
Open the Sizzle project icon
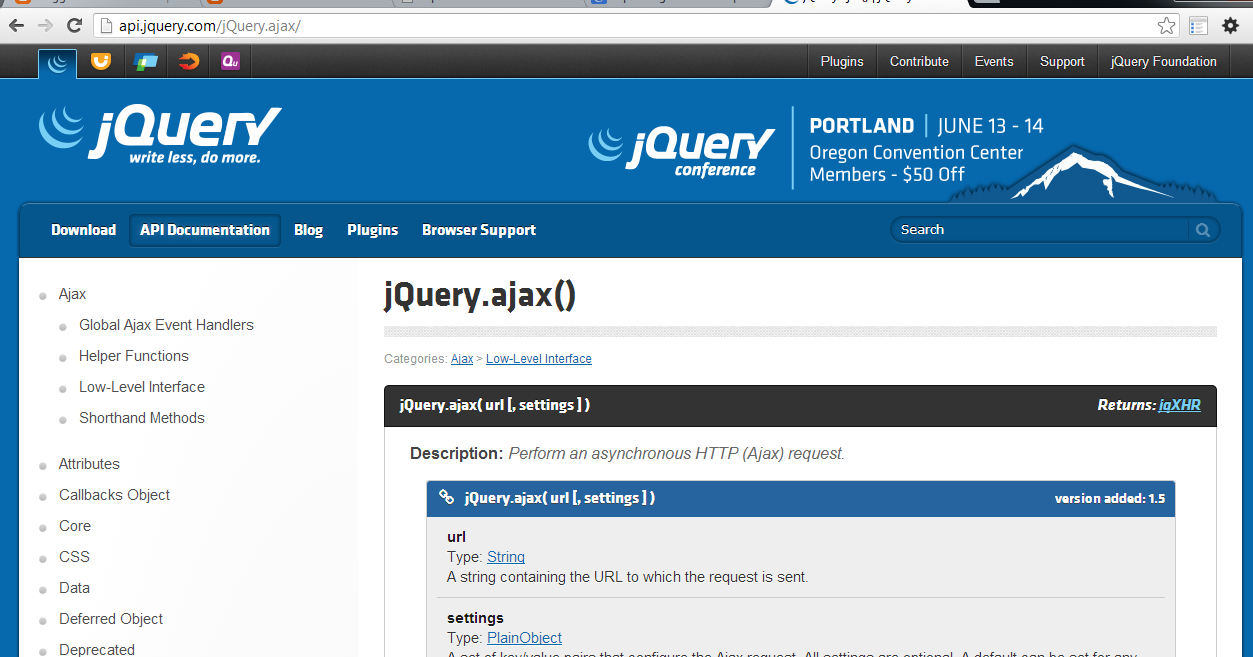(x=189, y=62)
